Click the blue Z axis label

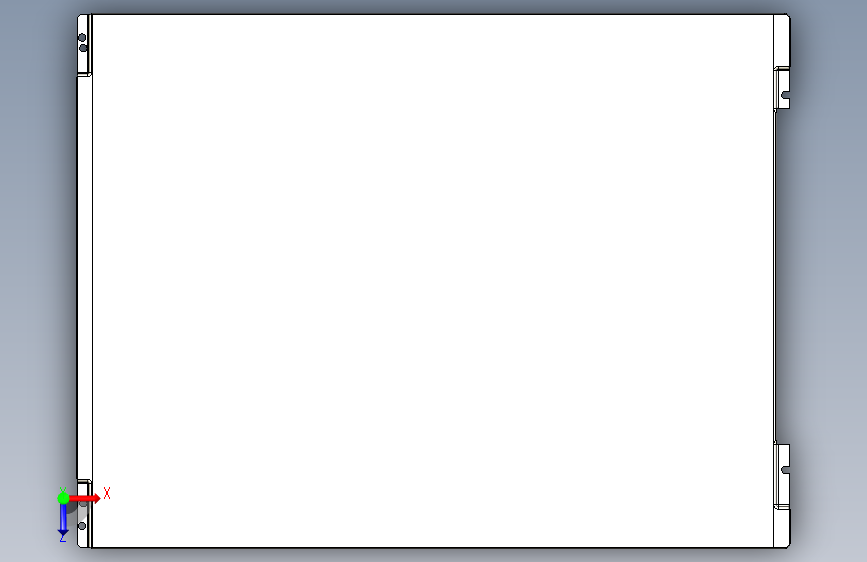click(x=62, y=538)
